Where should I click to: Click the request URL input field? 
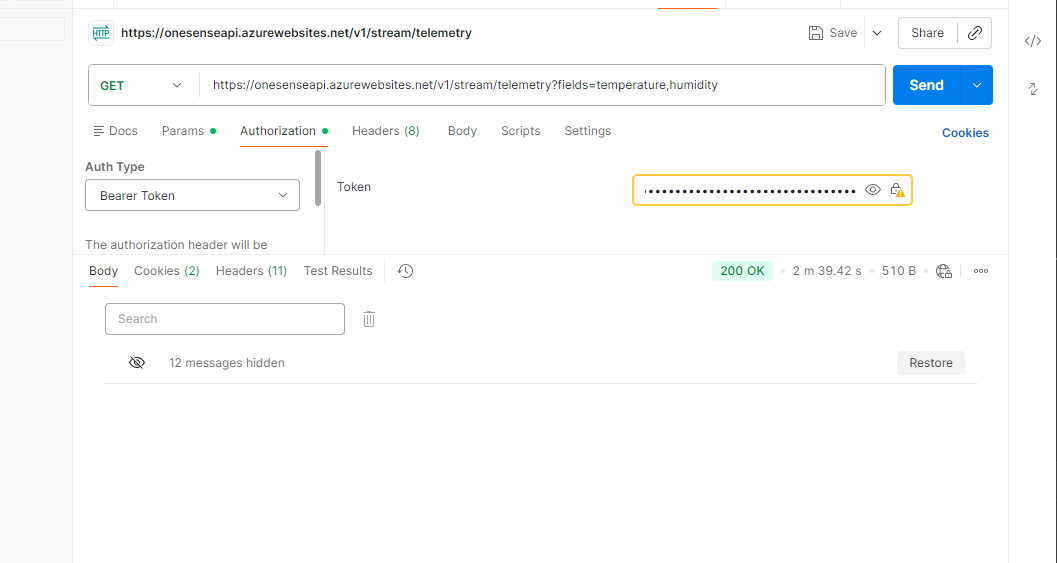point(541,85)
